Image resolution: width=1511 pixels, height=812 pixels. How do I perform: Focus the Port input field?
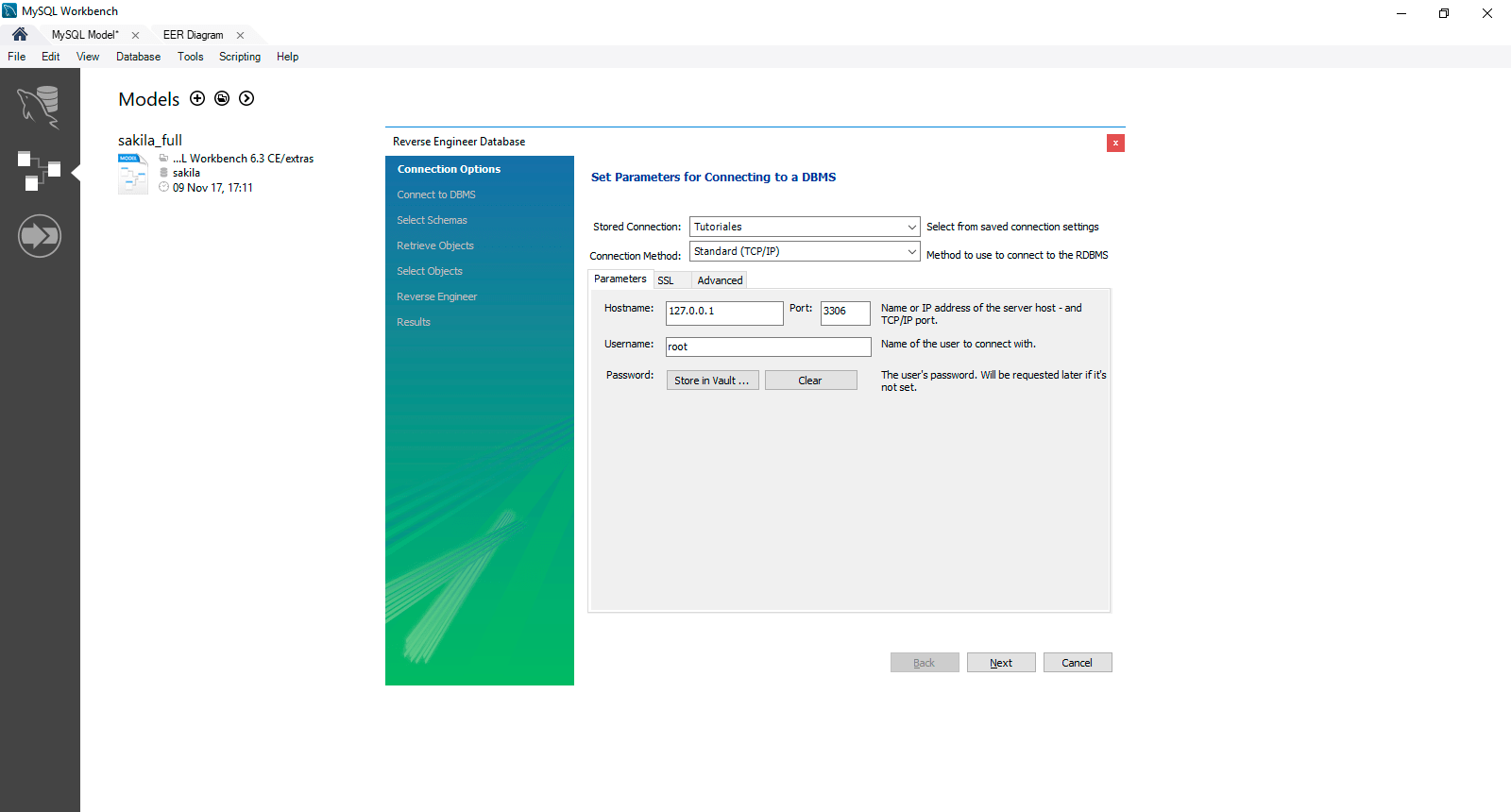click(x=845, y=313)
